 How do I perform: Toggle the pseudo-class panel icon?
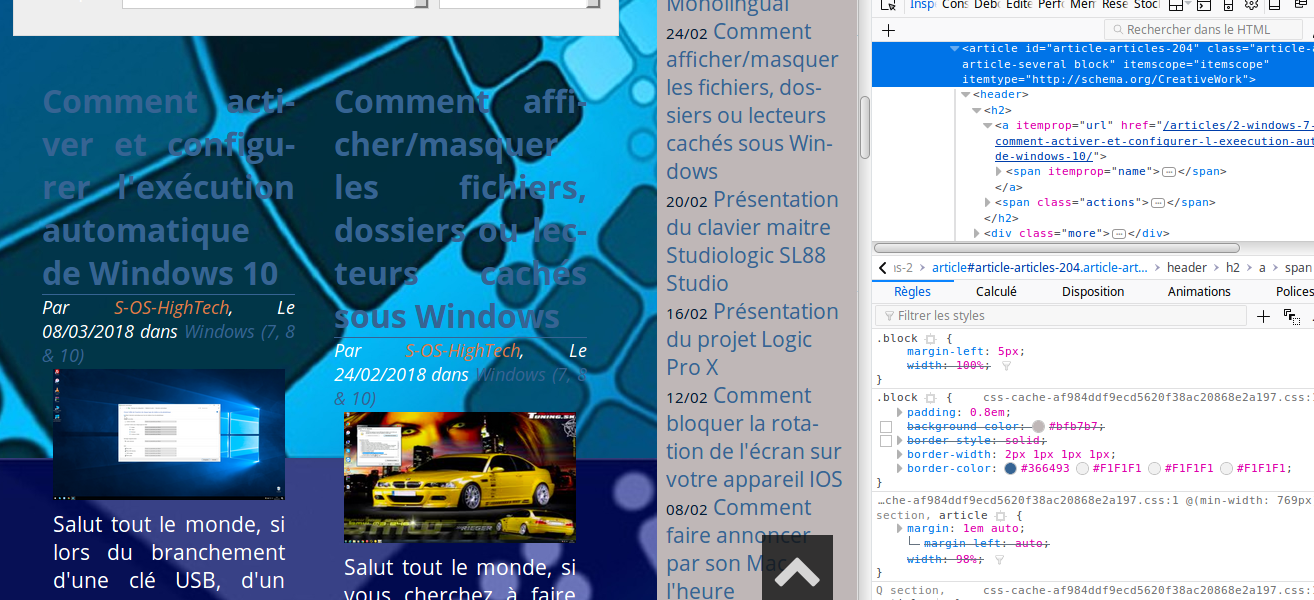click(1291, 316)
